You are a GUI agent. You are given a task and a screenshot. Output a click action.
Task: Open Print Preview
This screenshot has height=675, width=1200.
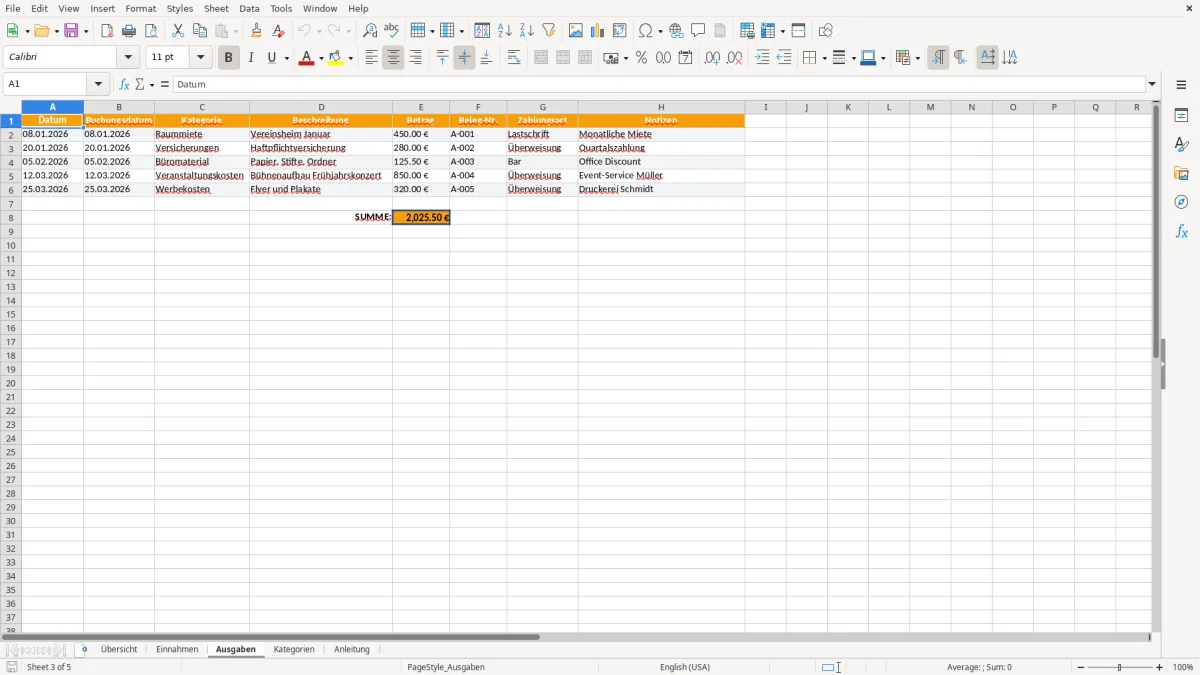click(x=151, y=31)
